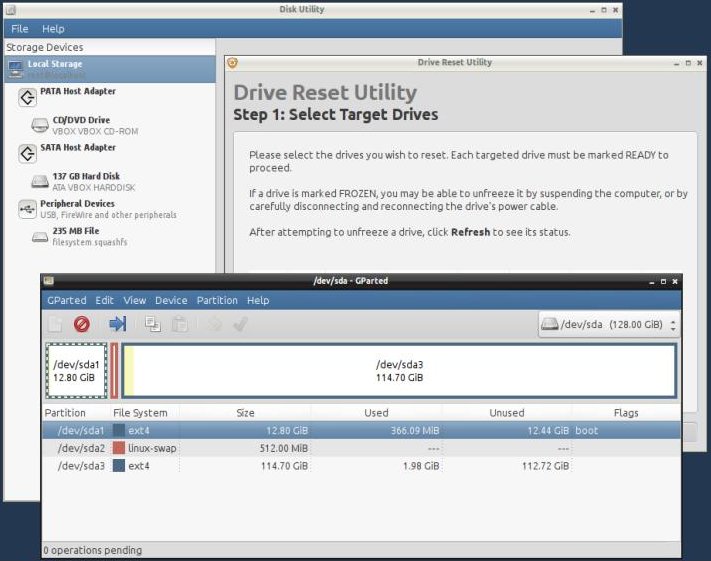Click the Size column header
This screenshot has height=561, width=711.
(245, 413)
